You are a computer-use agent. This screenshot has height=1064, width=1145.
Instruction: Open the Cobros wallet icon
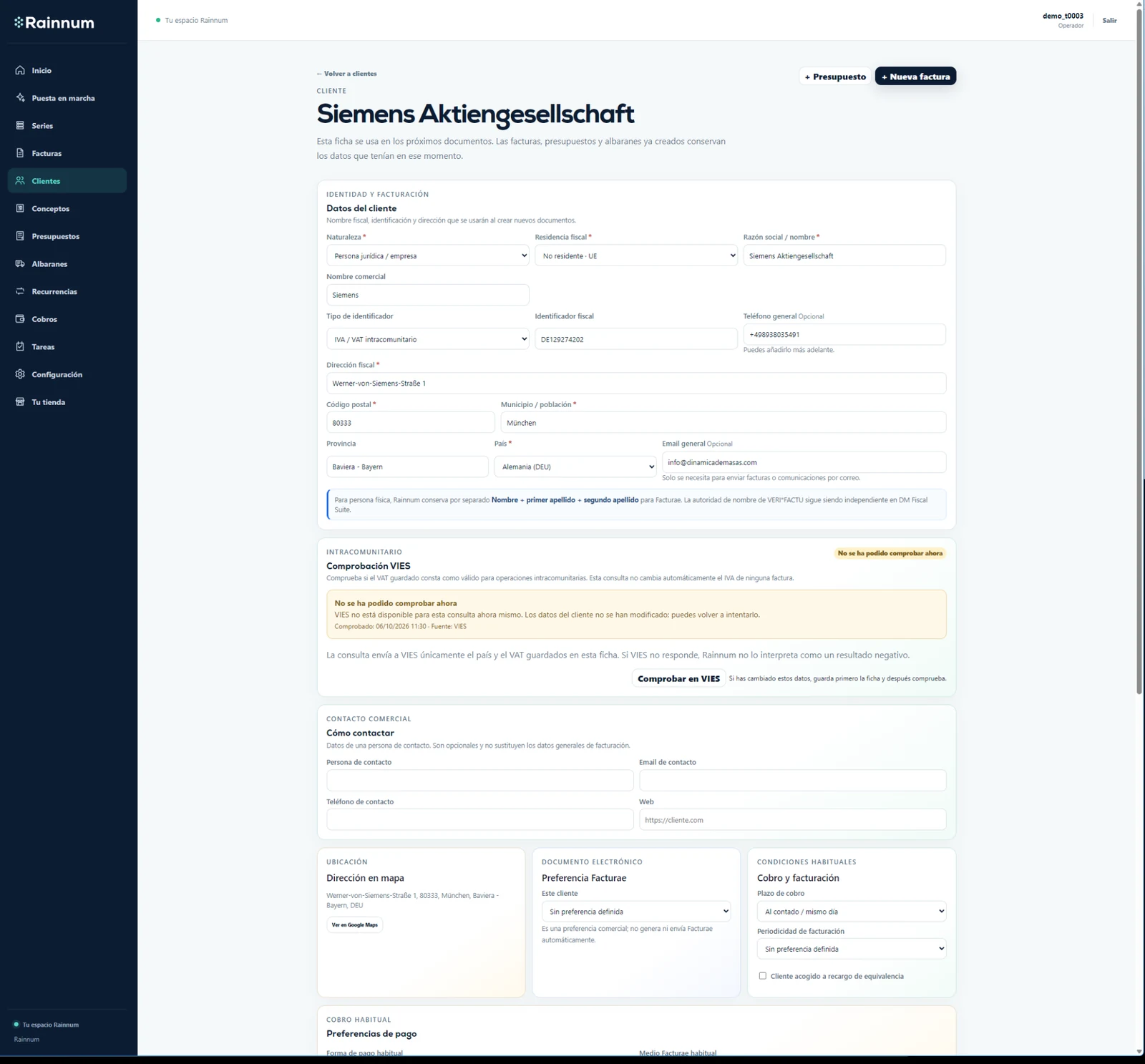[20, 319]
